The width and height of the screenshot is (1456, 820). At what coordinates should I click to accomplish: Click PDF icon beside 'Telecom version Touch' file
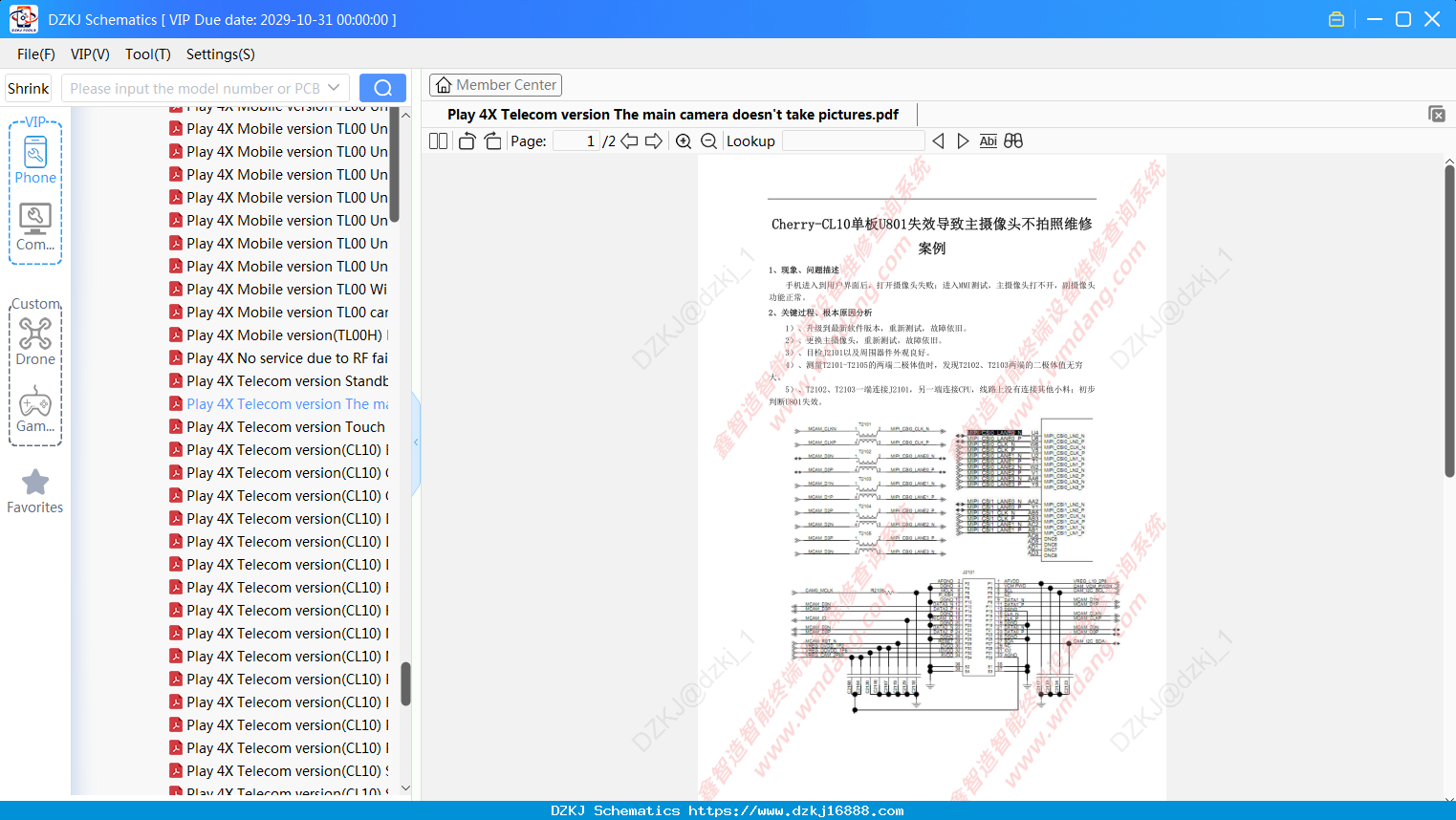click(x=176, y=426)
